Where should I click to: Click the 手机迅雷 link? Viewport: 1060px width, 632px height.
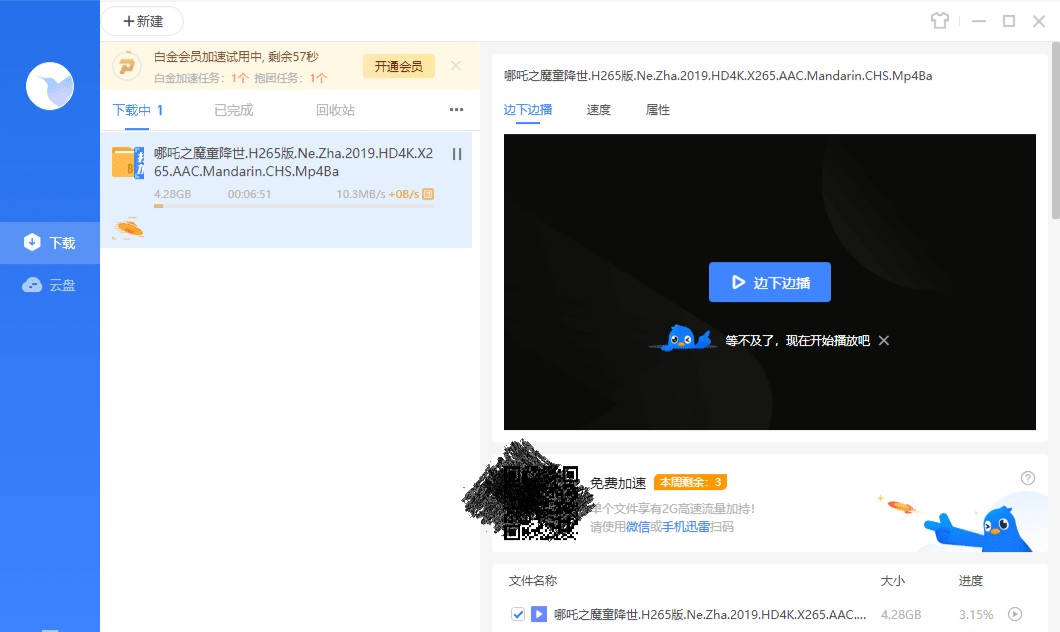(x=688, y=526)
